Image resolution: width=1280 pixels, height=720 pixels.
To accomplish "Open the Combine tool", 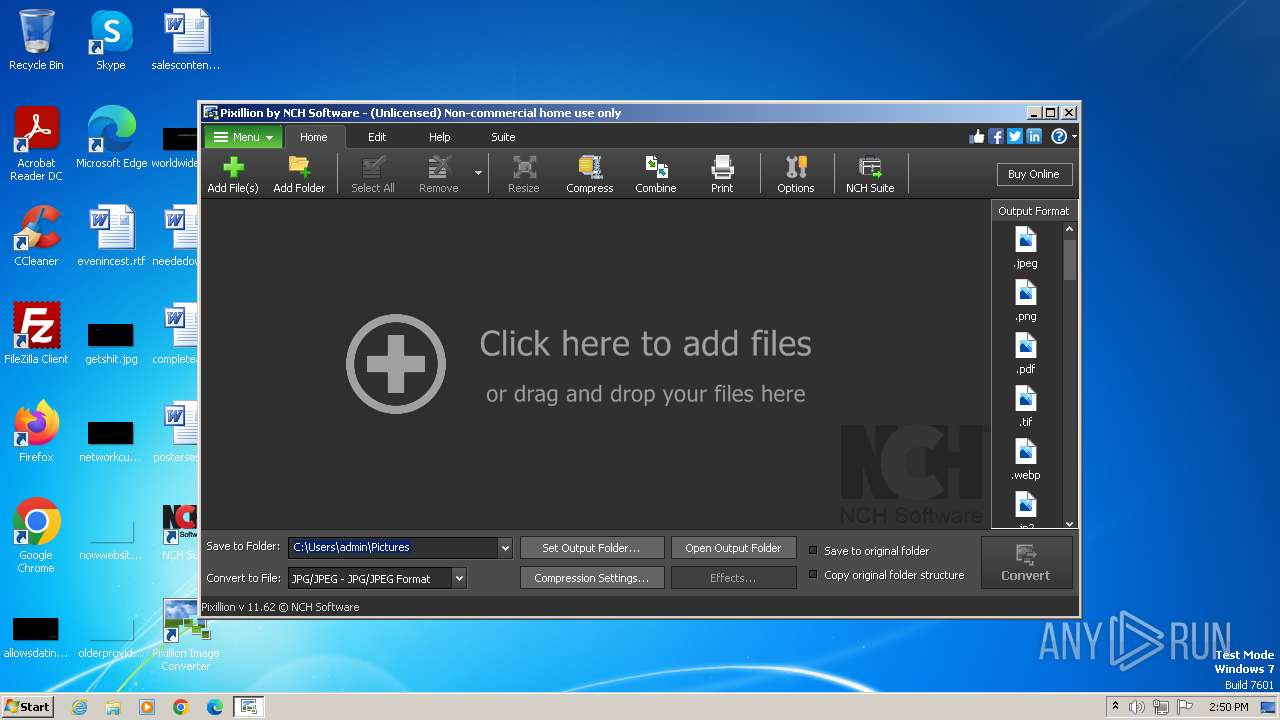I will pos(656,175).
